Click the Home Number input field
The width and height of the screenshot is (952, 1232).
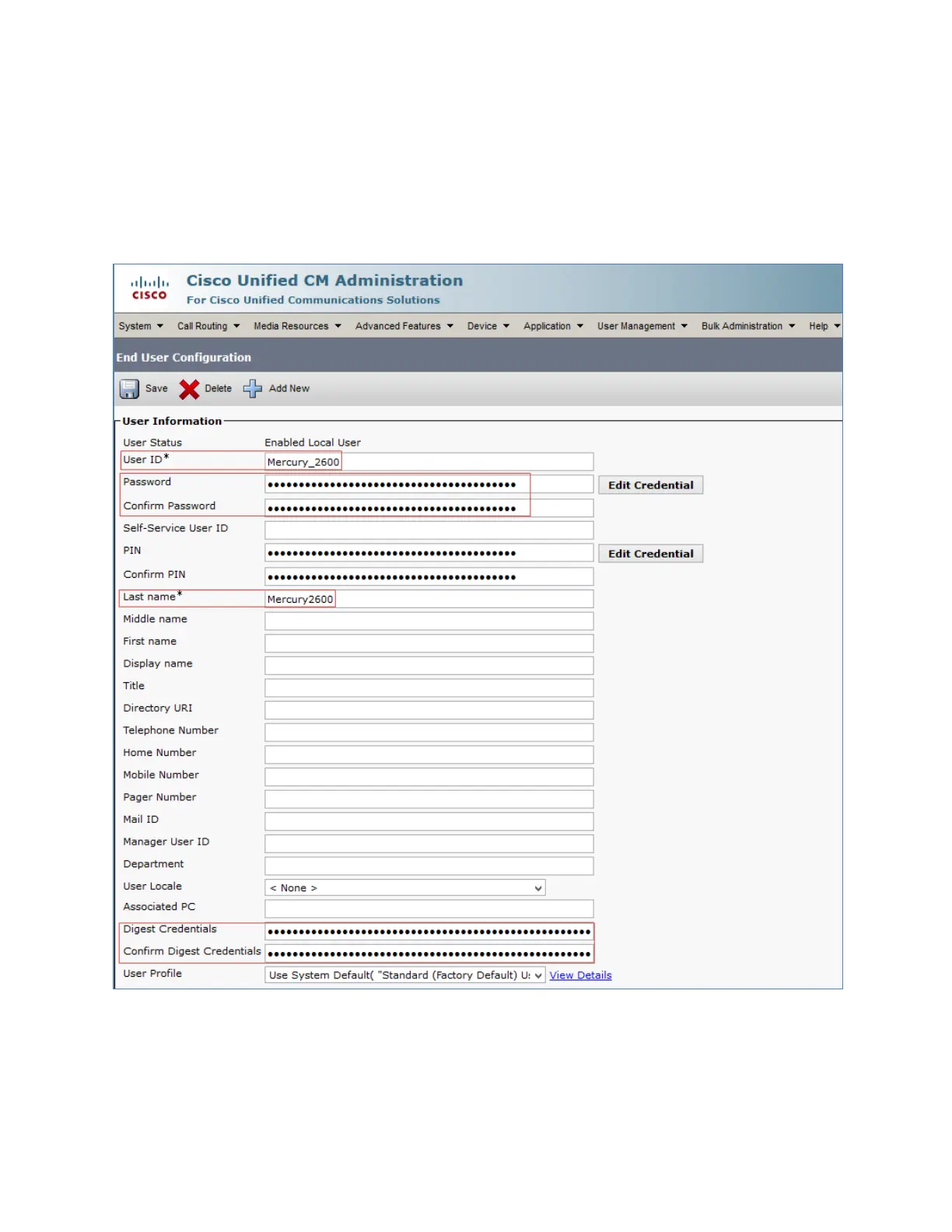429,755
